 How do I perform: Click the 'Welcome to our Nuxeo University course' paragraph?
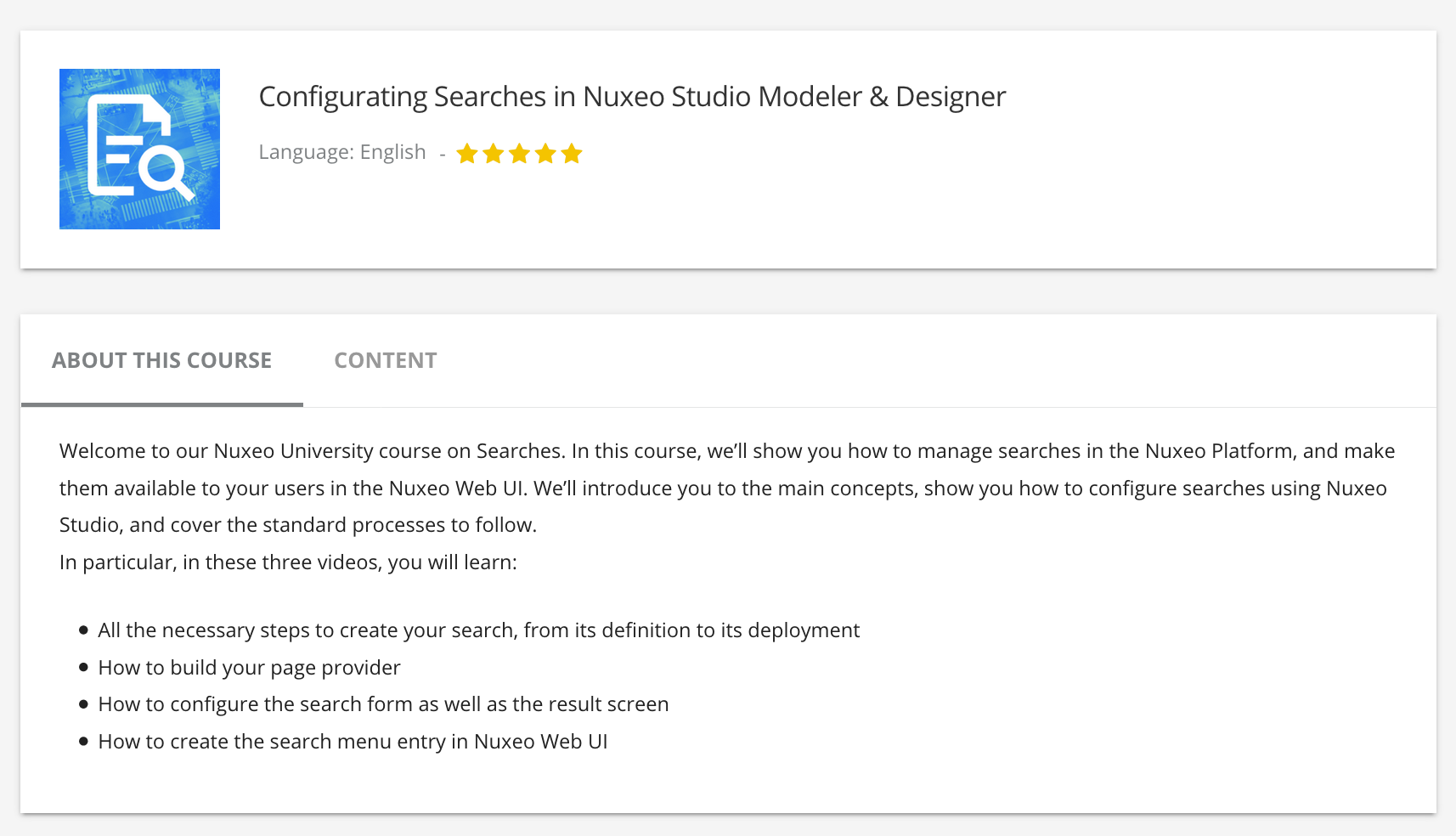pos(727,488)
